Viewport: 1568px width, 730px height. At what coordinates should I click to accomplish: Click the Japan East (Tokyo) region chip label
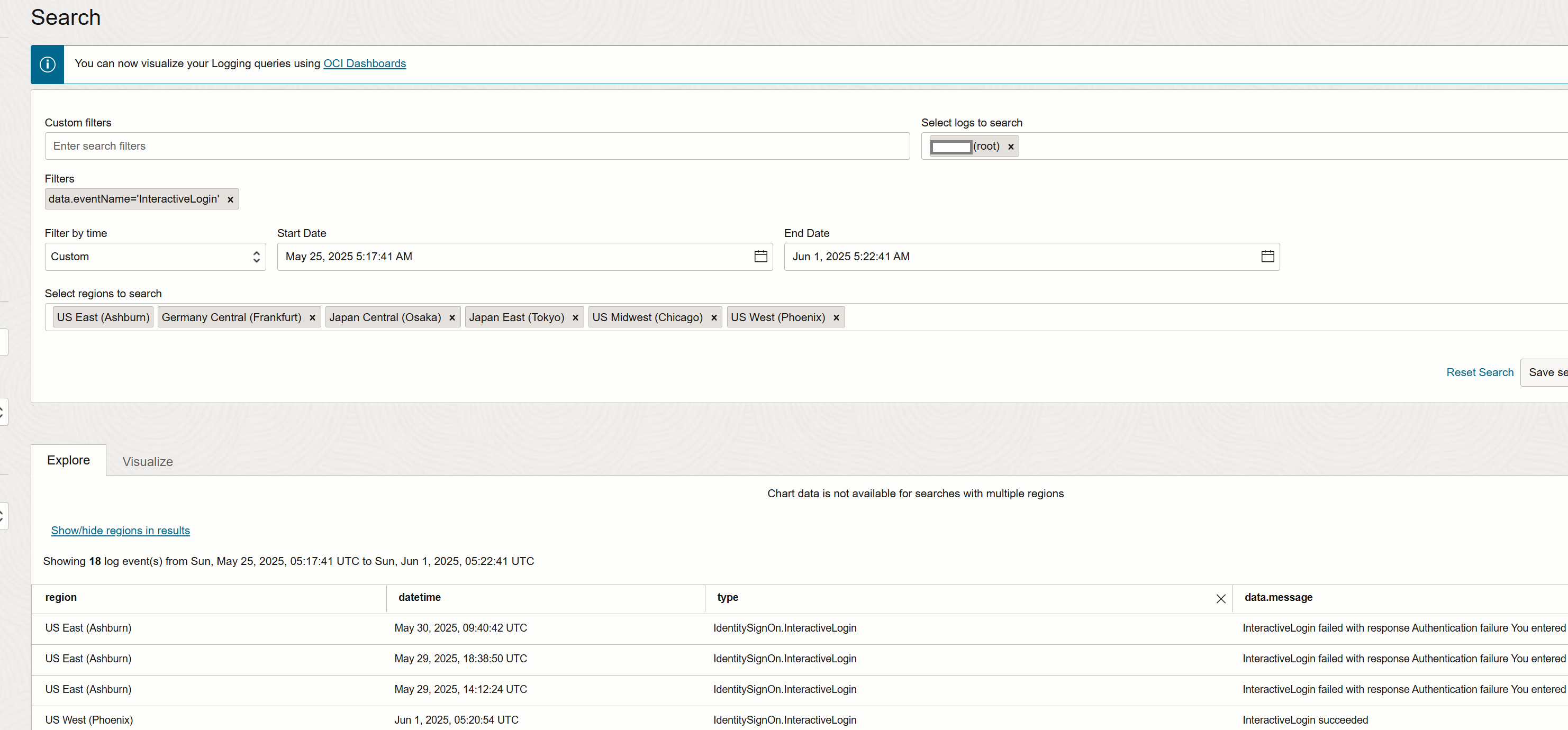[x=516, y=317]
